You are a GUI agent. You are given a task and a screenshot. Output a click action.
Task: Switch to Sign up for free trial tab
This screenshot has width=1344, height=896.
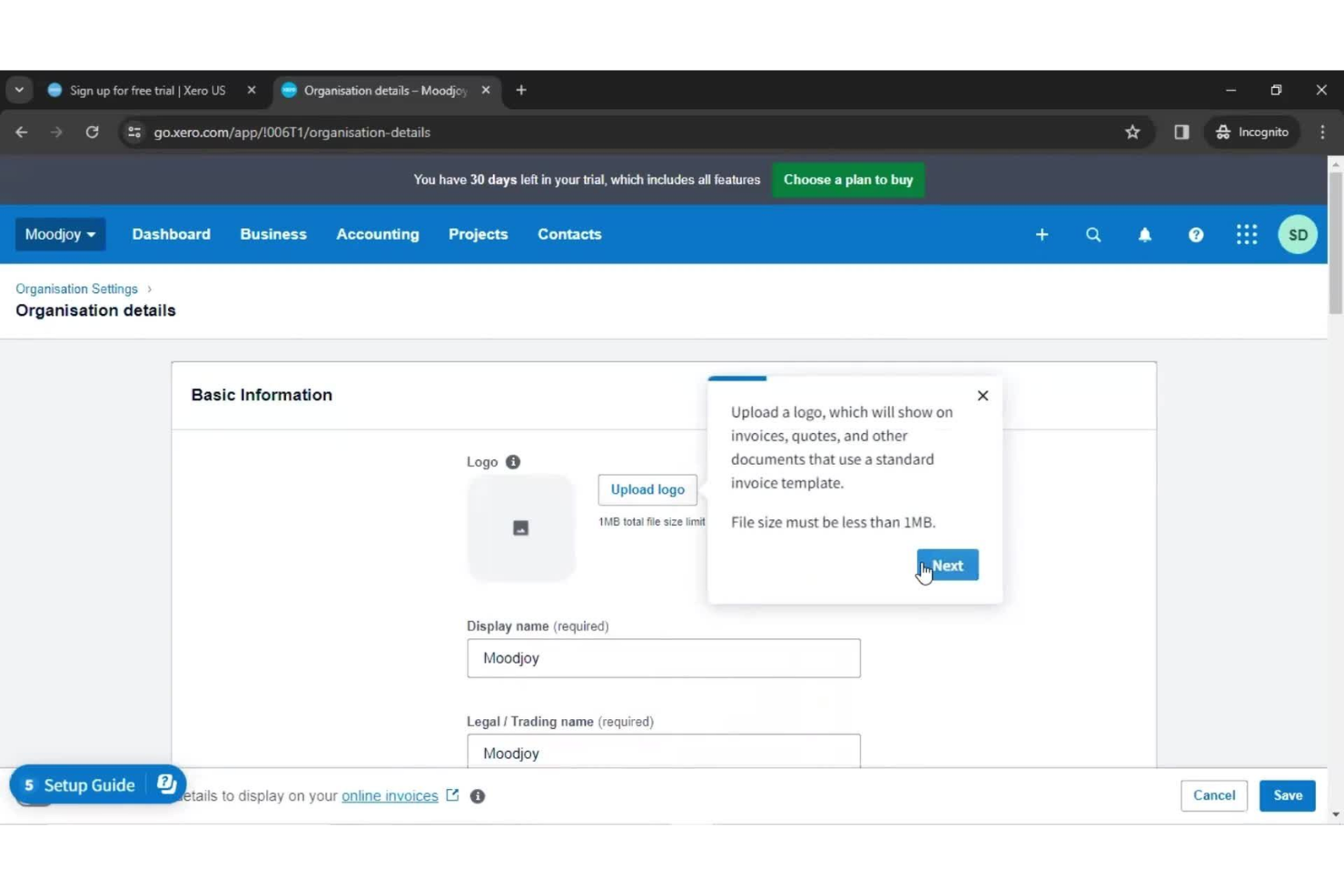(x=147, y=91)
